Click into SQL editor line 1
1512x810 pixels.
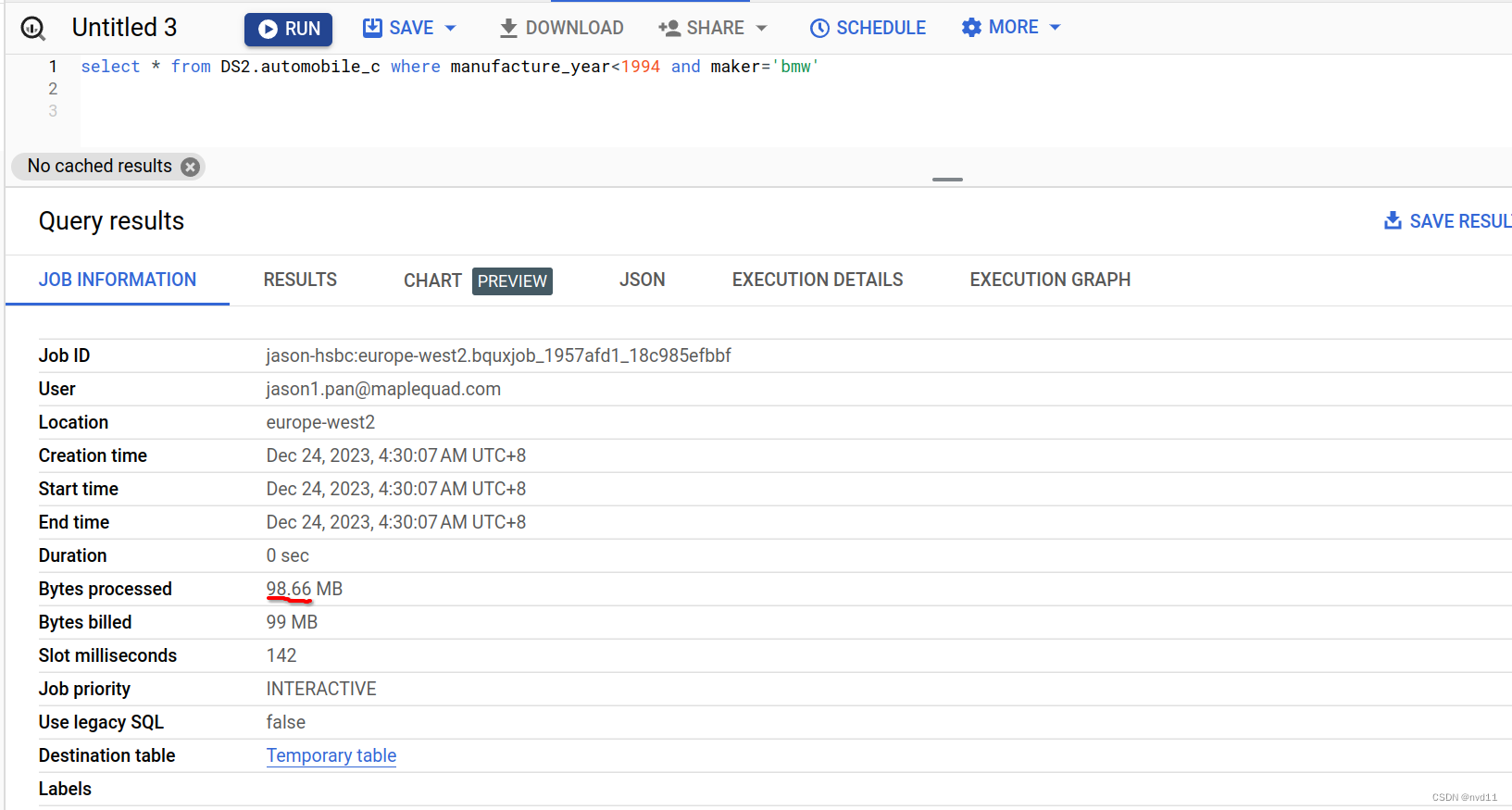point(450,67)
